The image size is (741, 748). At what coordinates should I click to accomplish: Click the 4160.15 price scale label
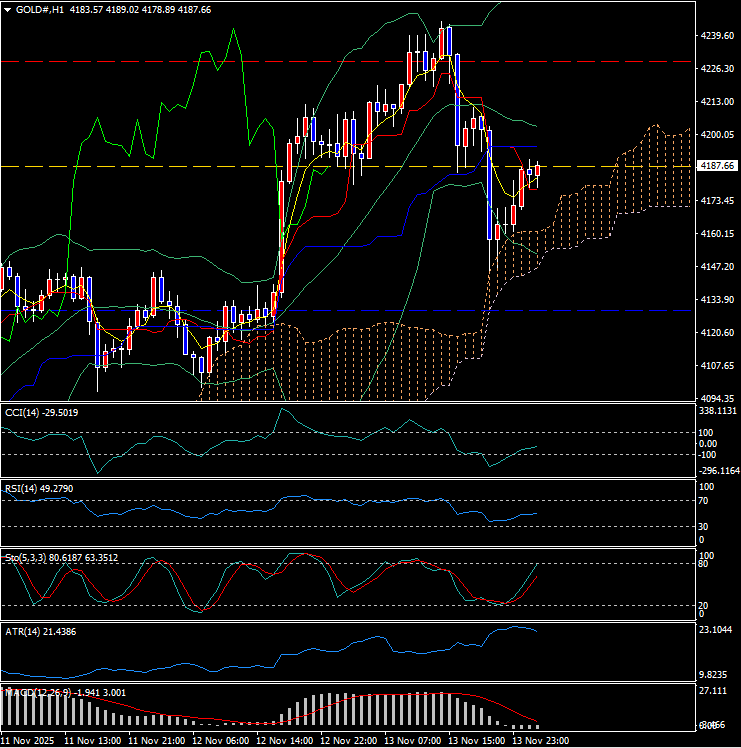pos(715,233)
